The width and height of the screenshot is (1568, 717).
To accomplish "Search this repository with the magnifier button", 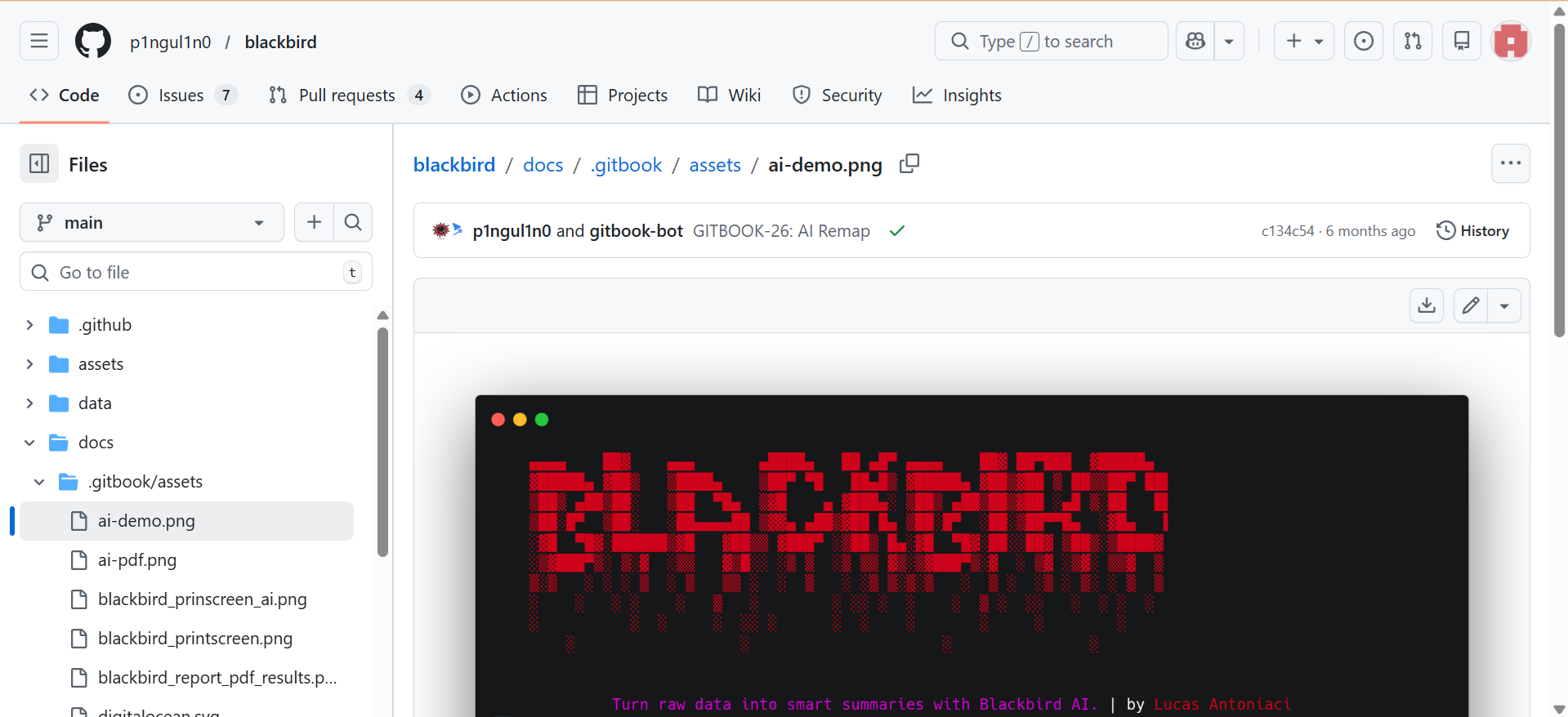I will [x=353, y=222].
